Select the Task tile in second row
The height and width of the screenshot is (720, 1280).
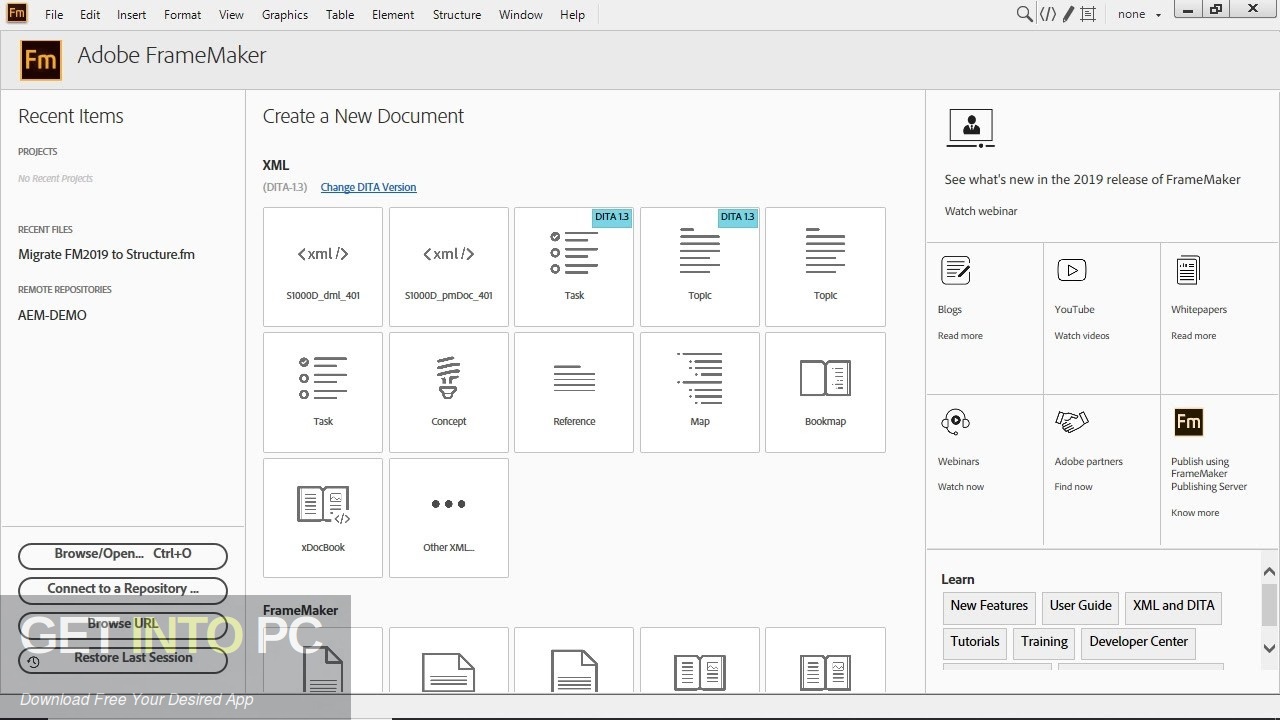tap(323, 392)
